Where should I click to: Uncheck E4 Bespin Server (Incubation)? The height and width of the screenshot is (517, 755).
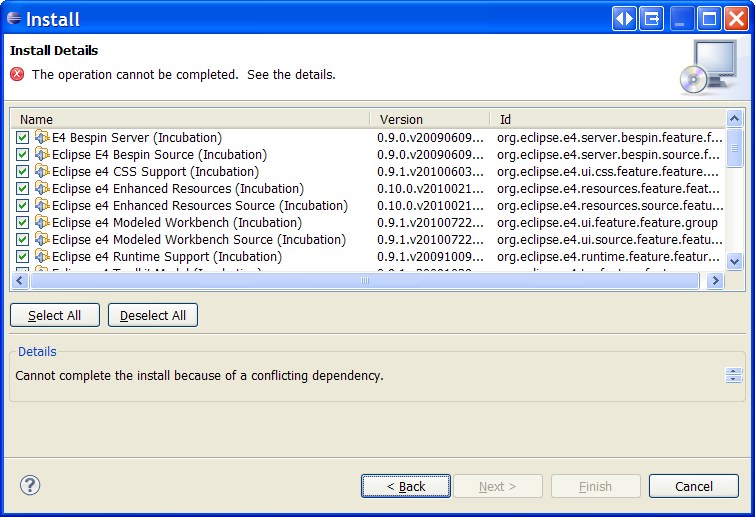click(x=22, y=138)
